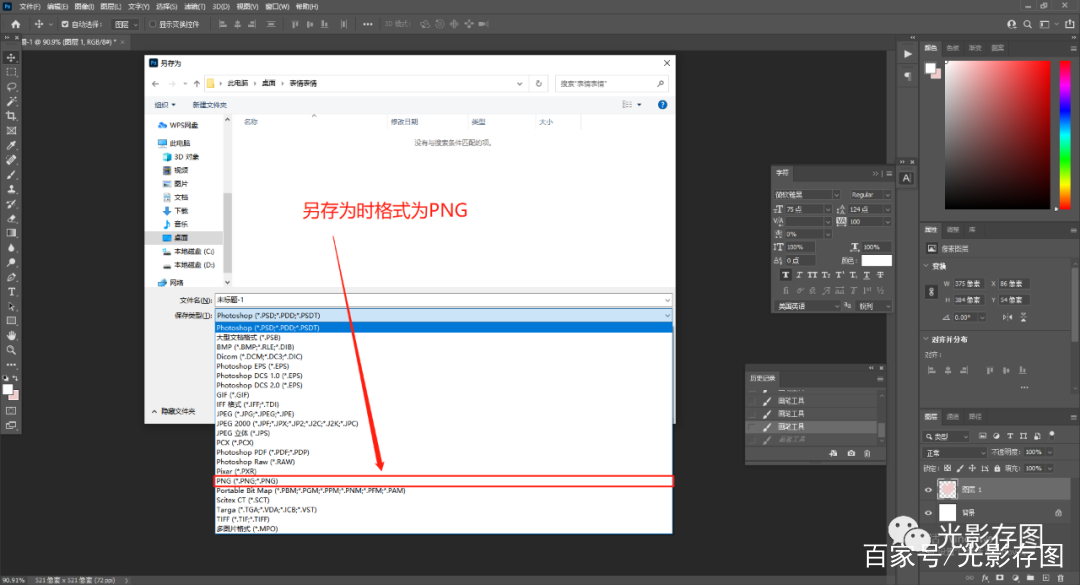The height and width of the screenshot is (585, 1080).
Task: Select the Spot Healing Brush tool
Action: point(11,160)
